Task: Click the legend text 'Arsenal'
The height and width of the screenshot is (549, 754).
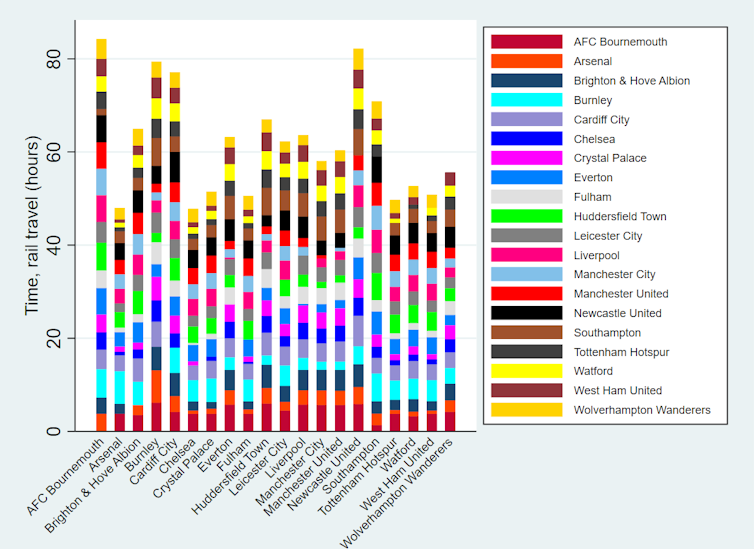Action: (593, 61)
